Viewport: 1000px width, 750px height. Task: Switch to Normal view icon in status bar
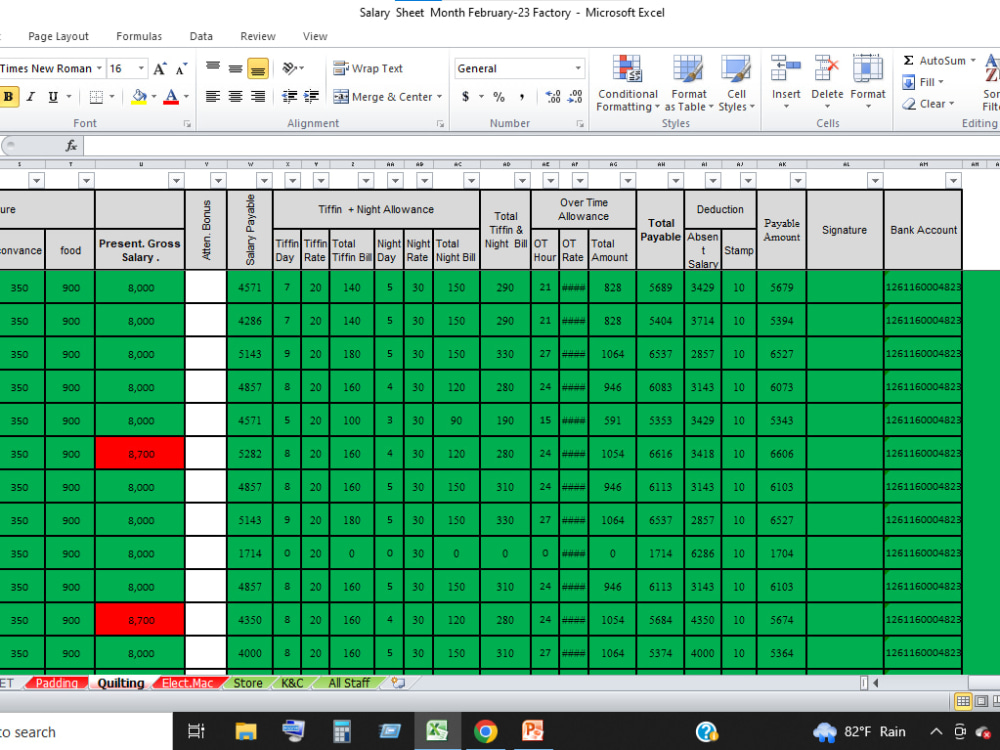tap(963, 702)
